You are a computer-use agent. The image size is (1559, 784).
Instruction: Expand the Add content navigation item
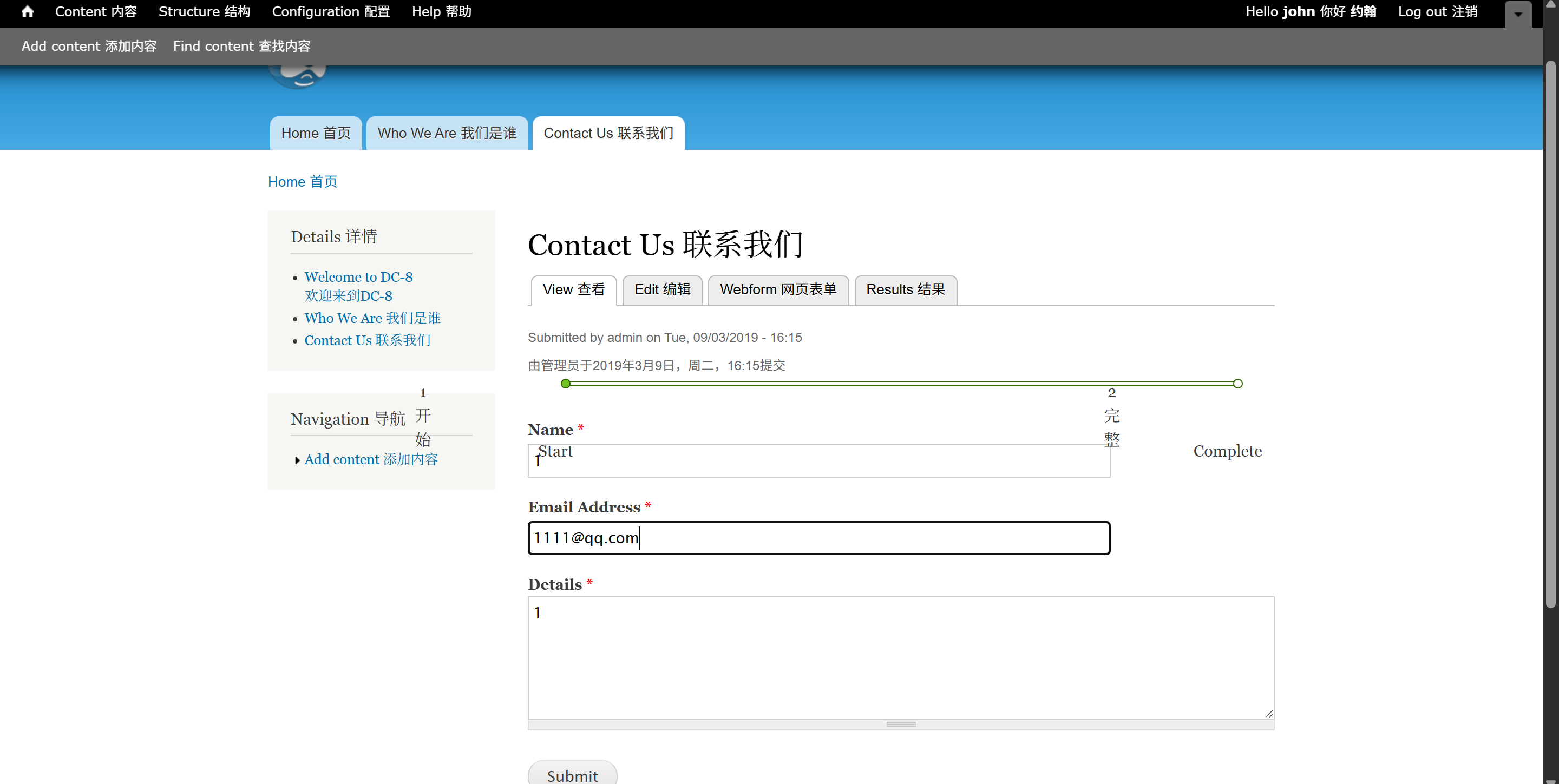[x=297, y=460]
